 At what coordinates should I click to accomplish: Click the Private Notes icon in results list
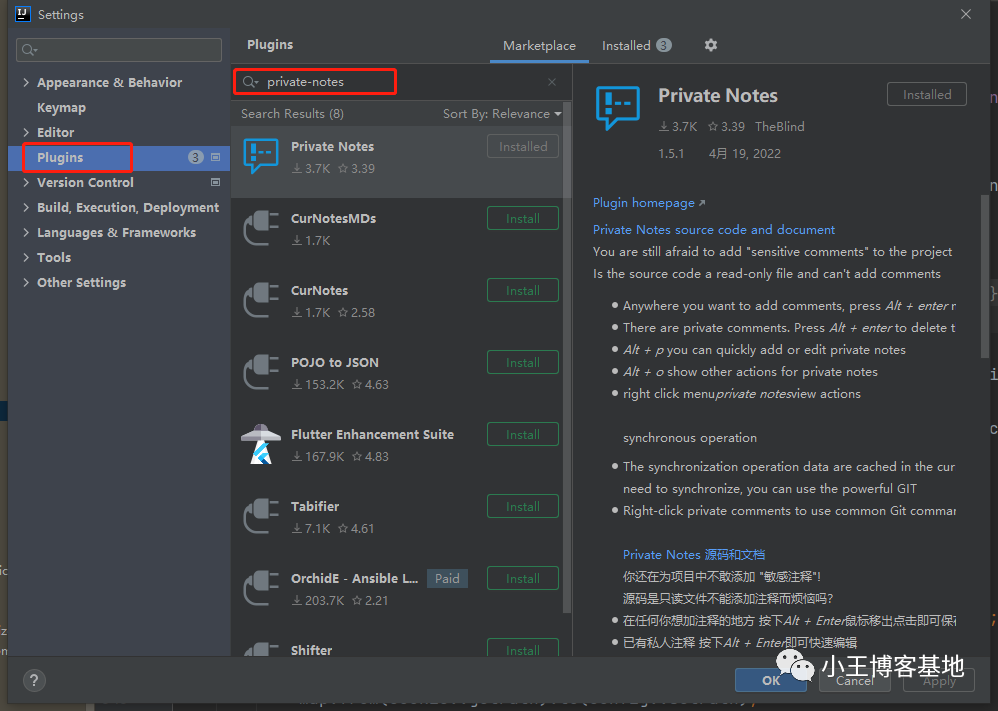[x=261, y=156]
